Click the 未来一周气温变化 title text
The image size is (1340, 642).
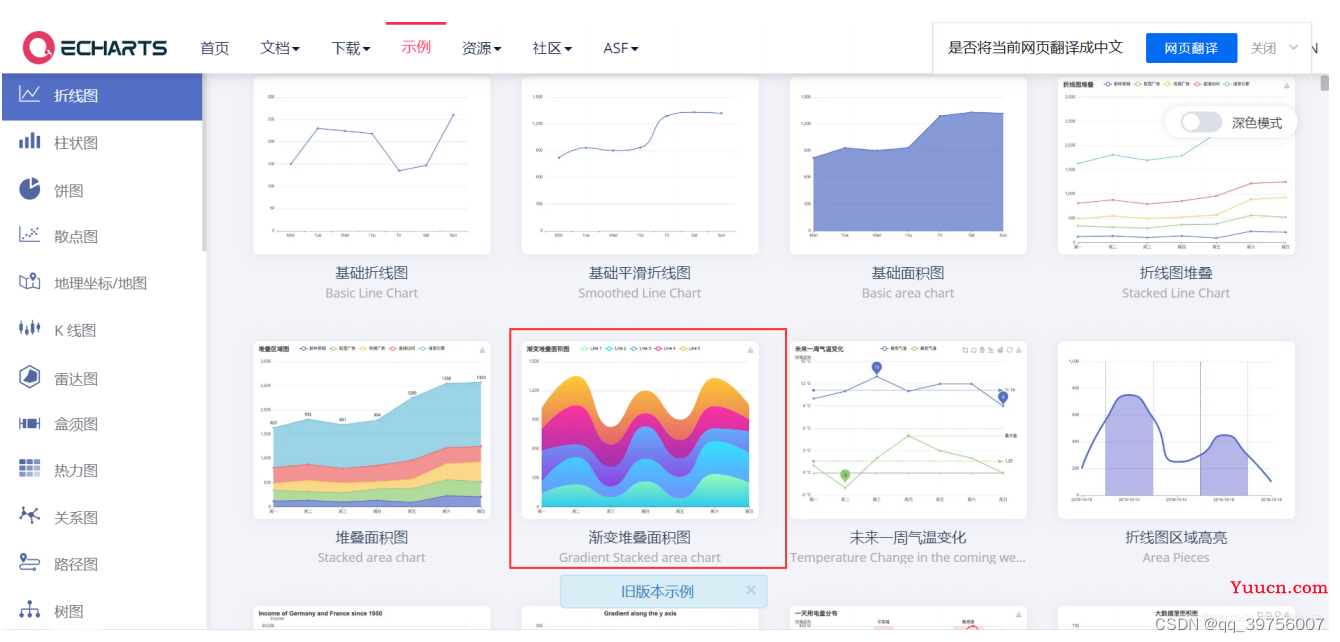(908, 537)
